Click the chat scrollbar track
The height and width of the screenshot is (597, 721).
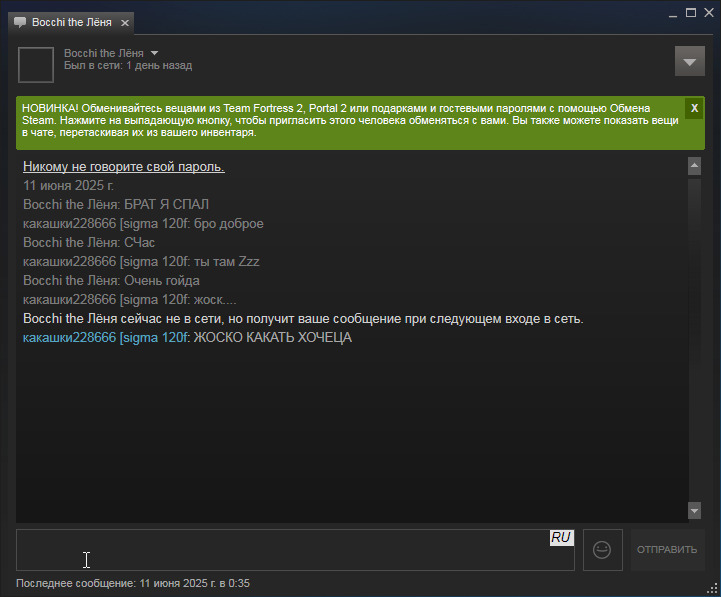tap(694, 339)
